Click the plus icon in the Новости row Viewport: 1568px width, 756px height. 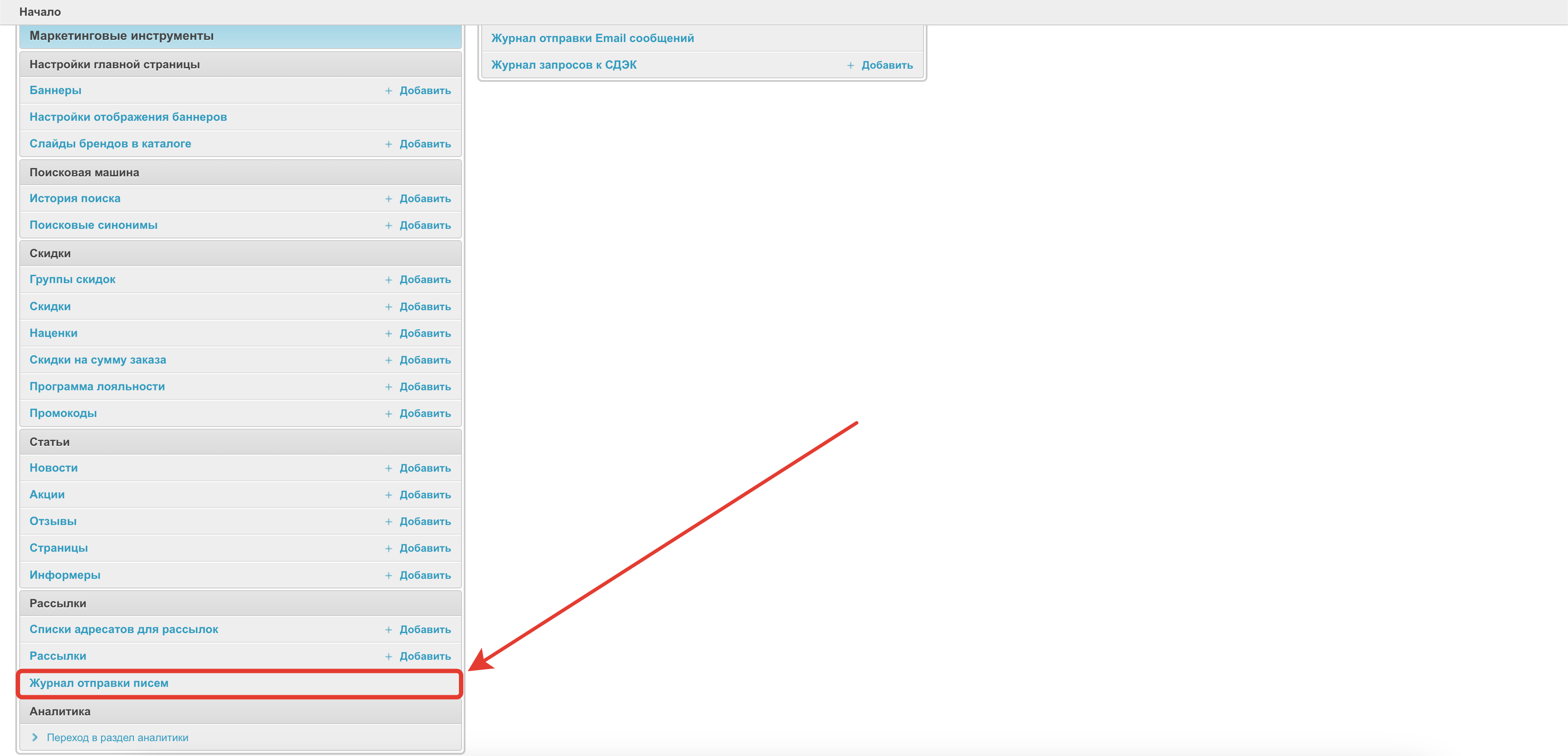coord(388,469)
